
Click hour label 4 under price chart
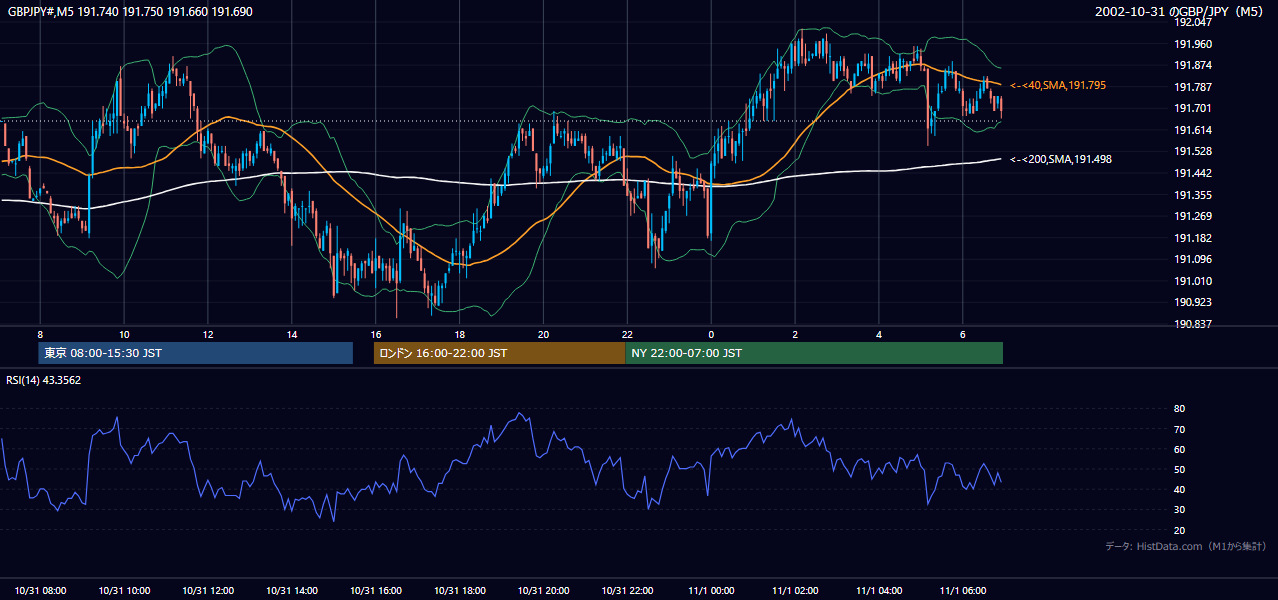[x=879, y=334]
